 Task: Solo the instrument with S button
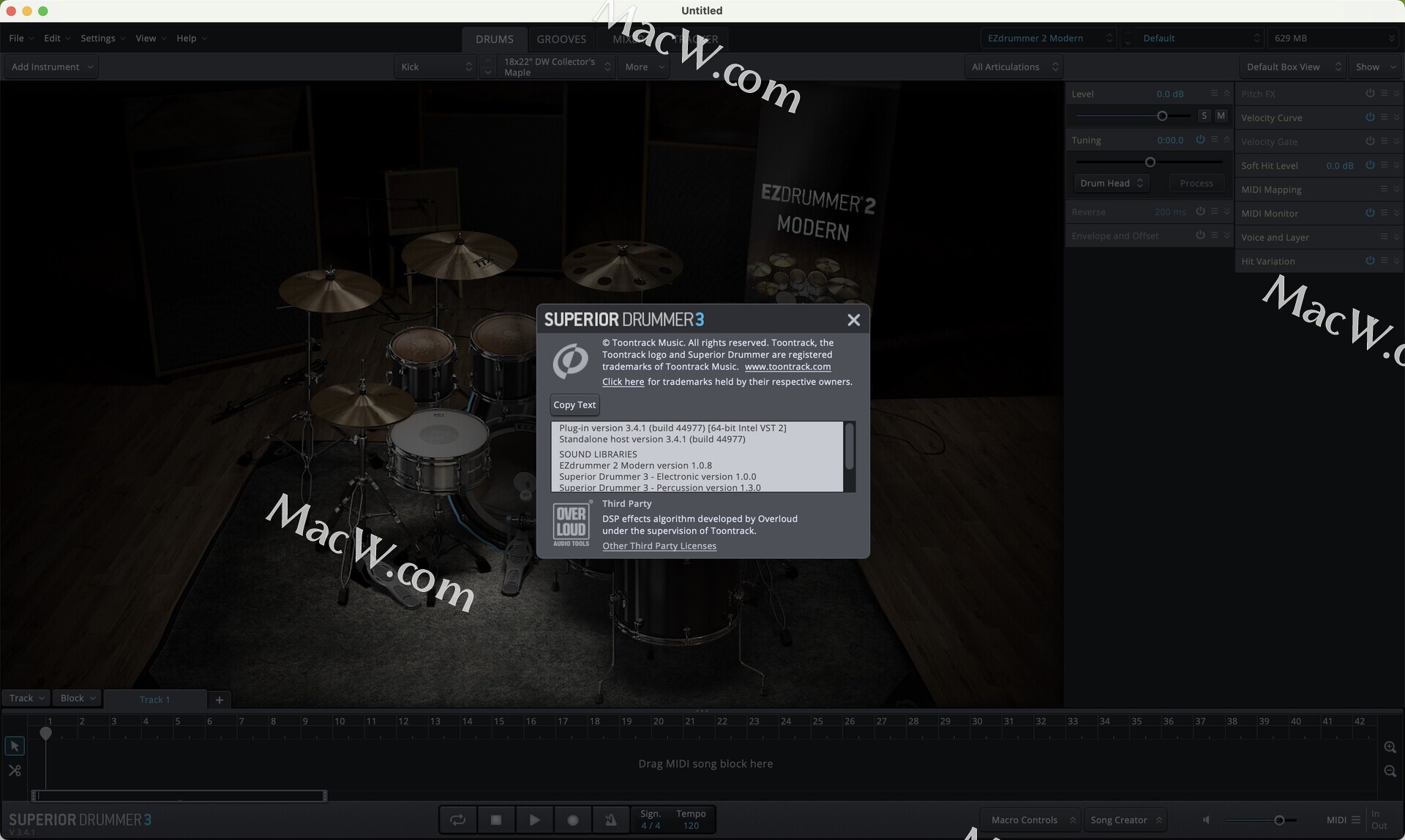tap(1204, 116)
